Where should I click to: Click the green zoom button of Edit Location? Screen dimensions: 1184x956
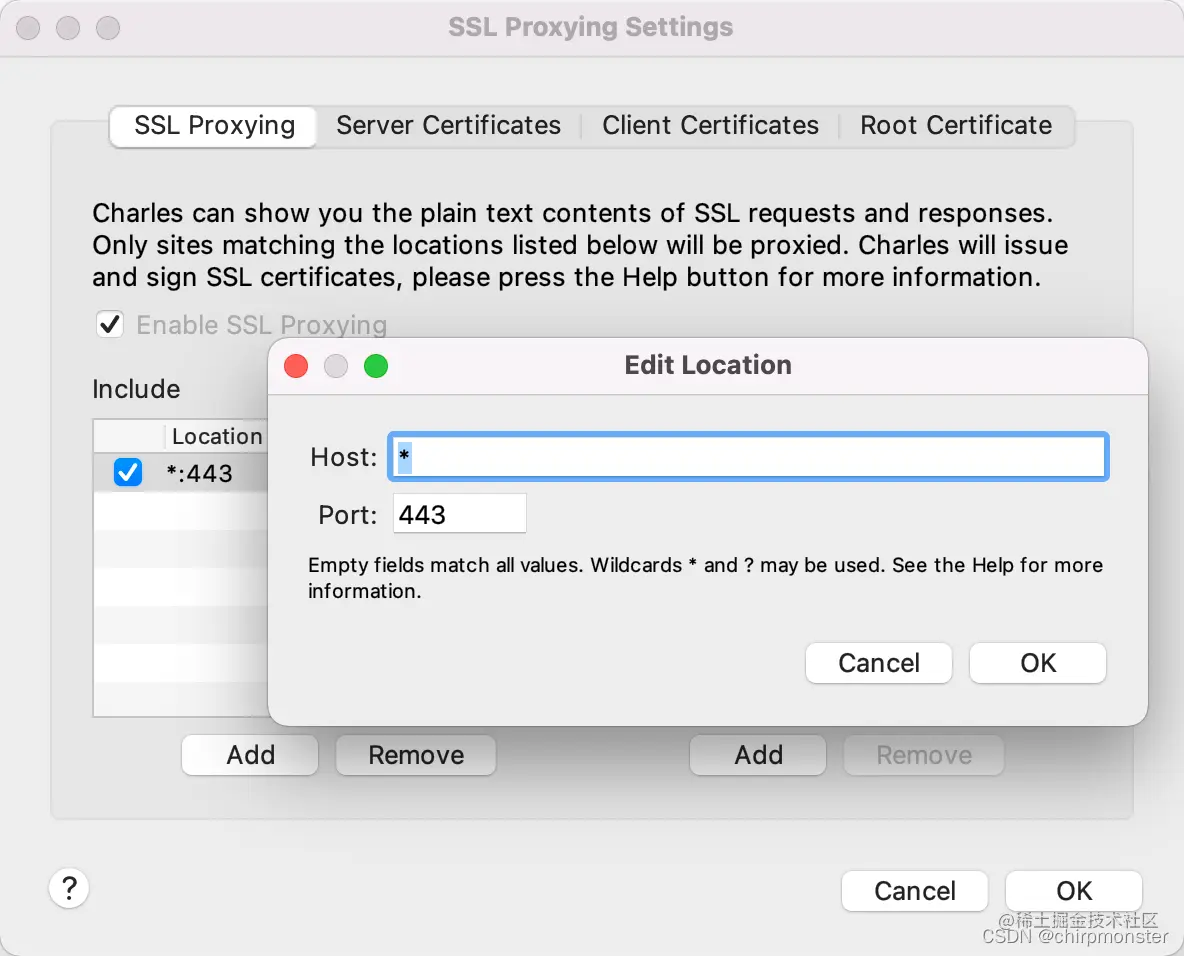click(376, 366)
